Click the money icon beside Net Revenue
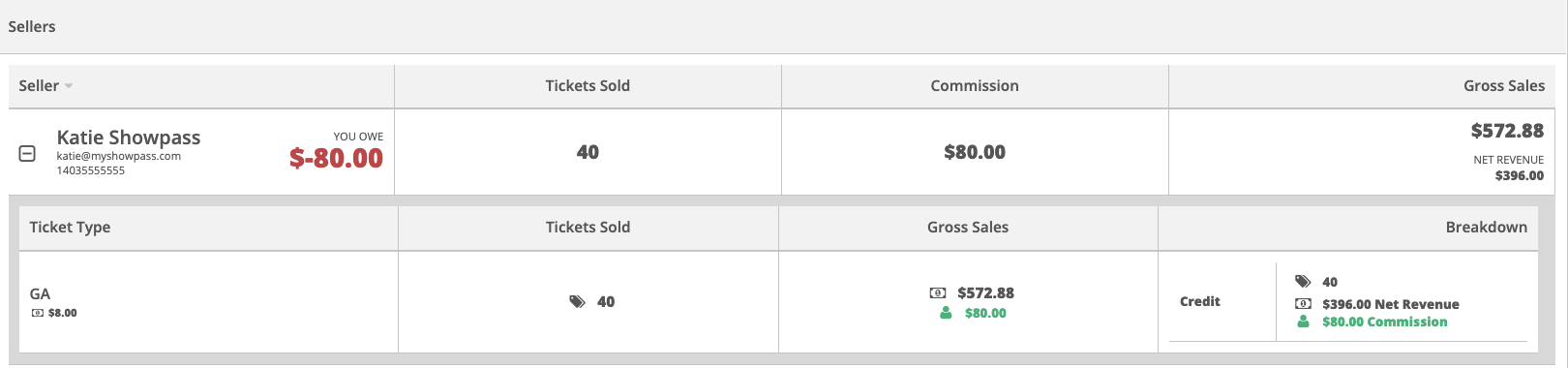The height and width of the screenshot is (368, 1568). coord(1303,304)
